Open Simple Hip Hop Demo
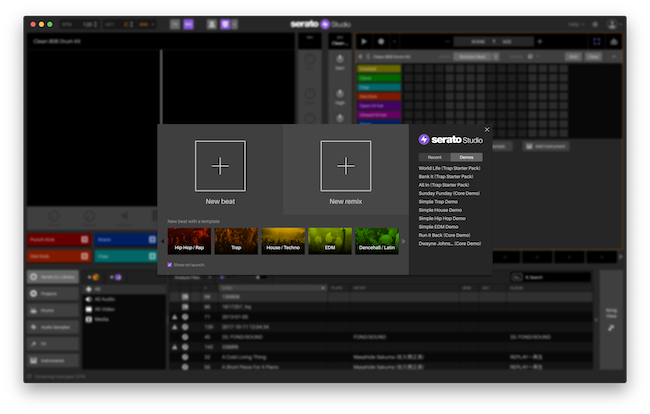The height and width of the screenshot is (414, 650). tap(442, 218)
